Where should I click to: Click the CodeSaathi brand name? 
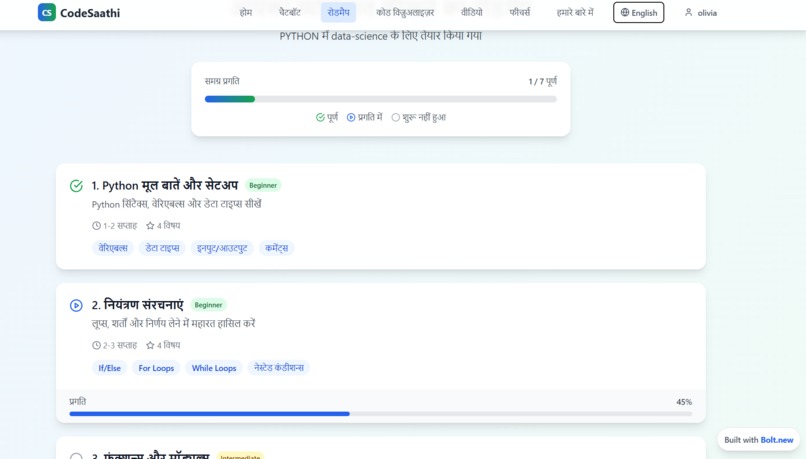[90, 13]
